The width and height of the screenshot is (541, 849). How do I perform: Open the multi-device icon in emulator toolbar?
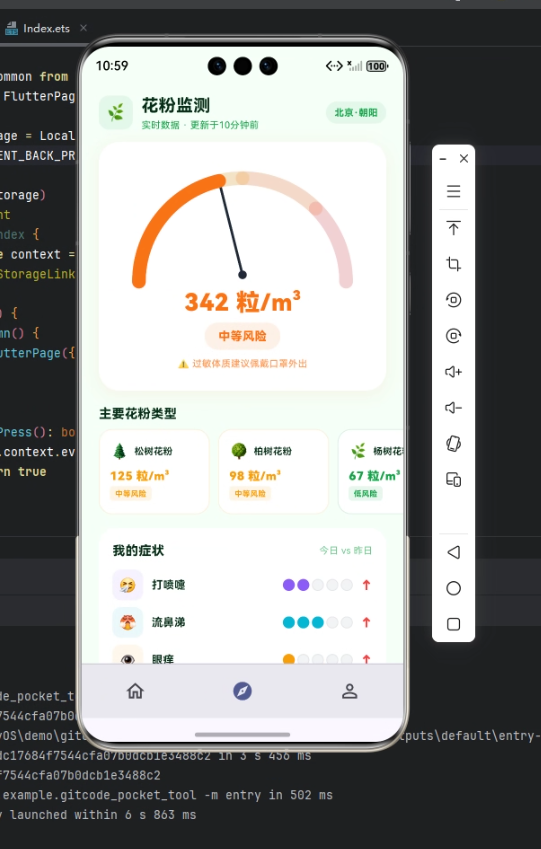[x=453, y=480]
